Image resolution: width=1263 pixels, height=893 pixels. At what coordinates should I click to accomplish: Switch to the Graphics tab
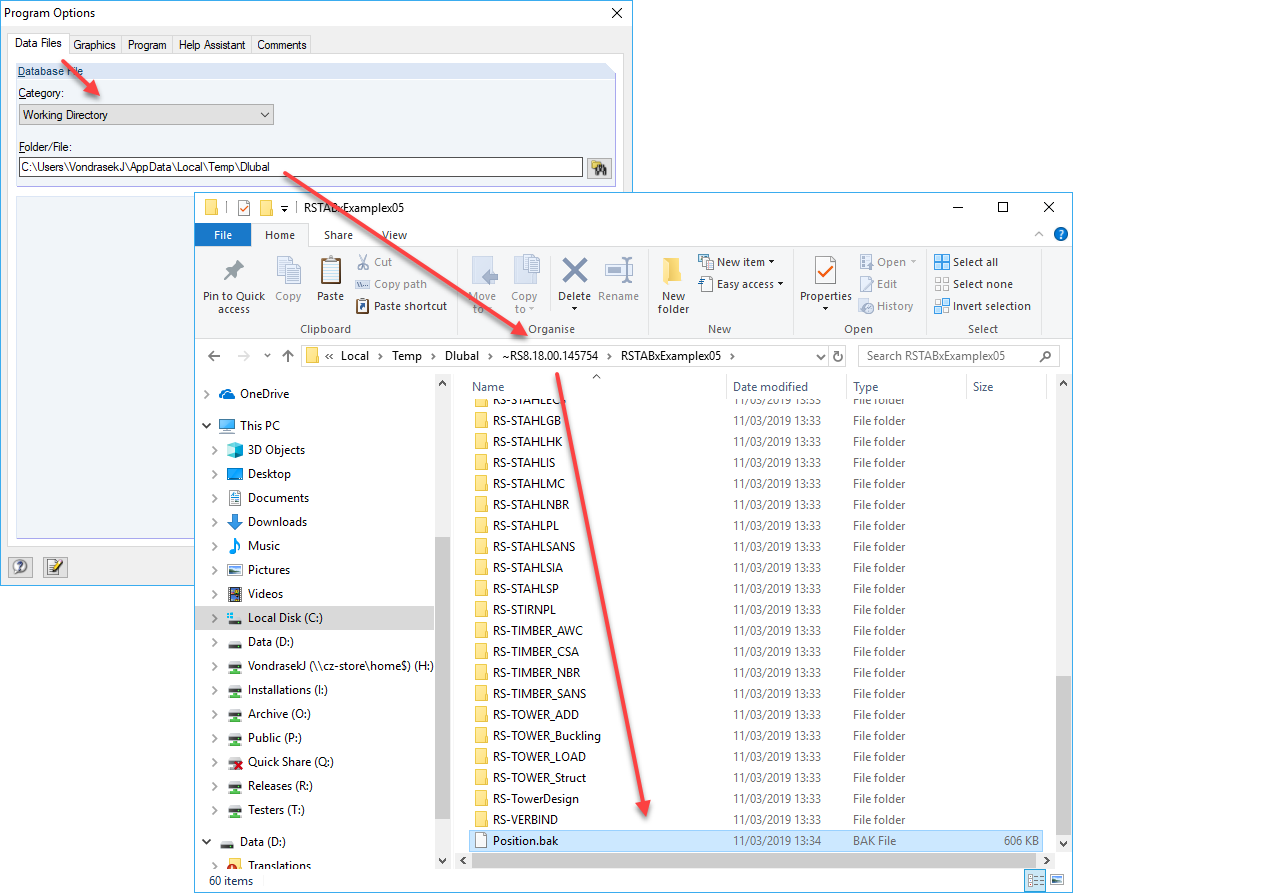pyautogui.click(x=94, y=44)
